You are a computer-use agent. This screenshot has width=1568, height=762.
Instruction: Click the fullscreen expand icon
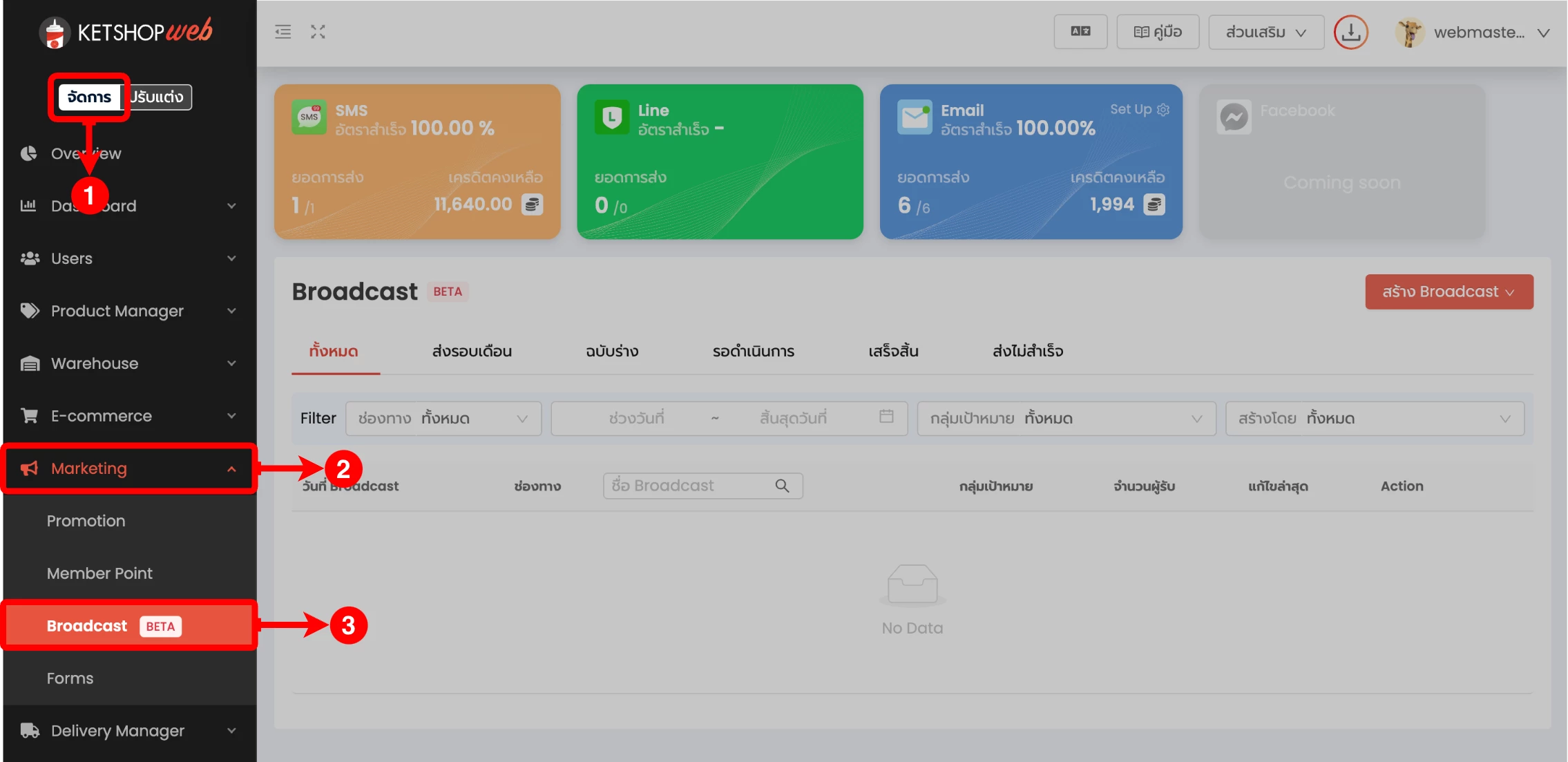(318, 32)
